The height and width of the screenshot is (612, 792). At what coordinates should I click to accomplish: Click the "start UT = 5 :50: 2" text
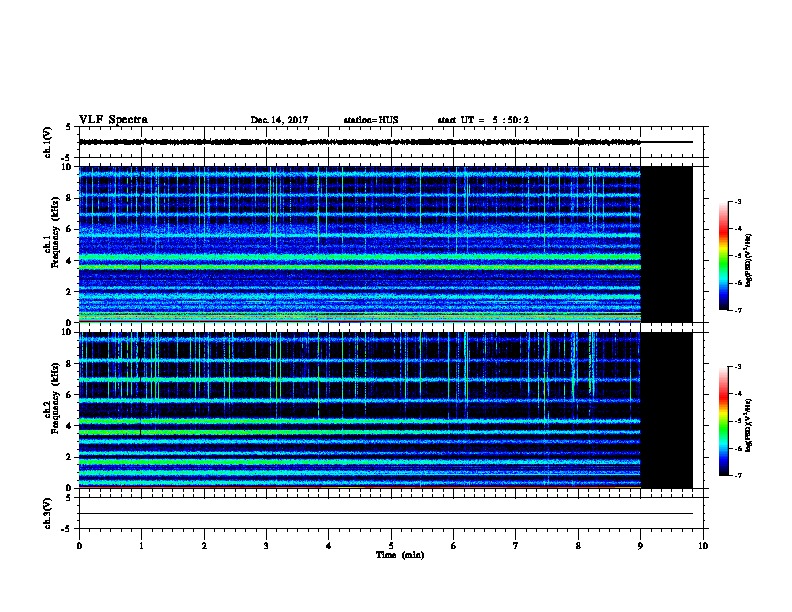483,120
